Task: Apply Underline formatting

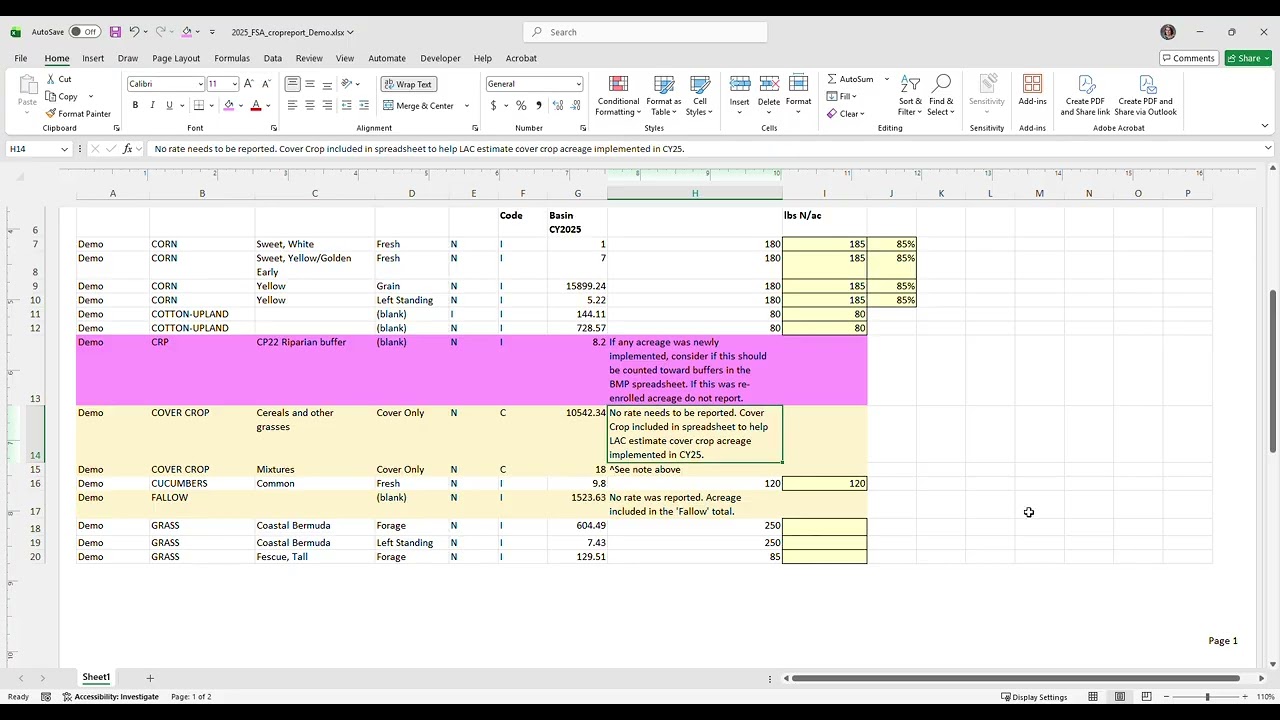Action: (x=169, y=105)
